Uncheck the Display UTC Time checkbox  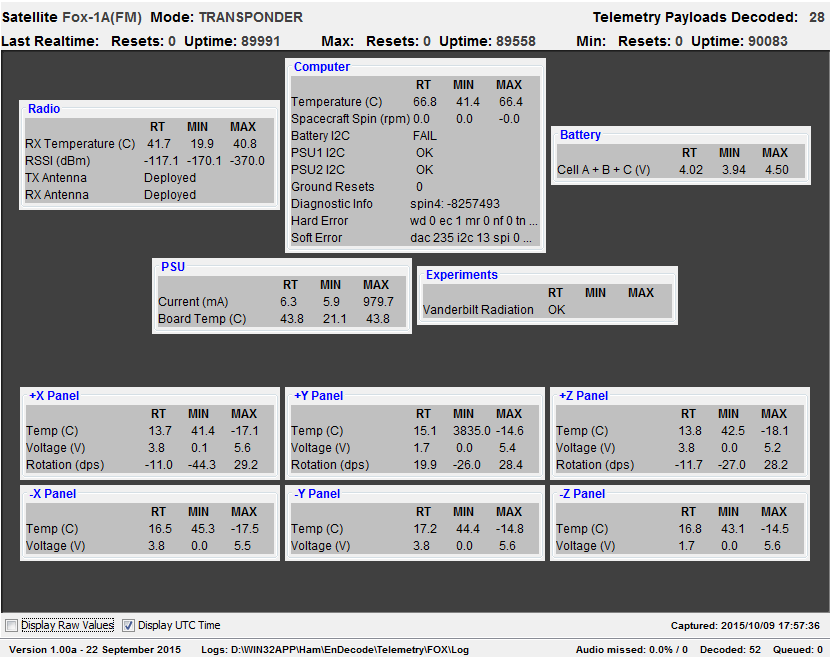[x=128, y=625]
